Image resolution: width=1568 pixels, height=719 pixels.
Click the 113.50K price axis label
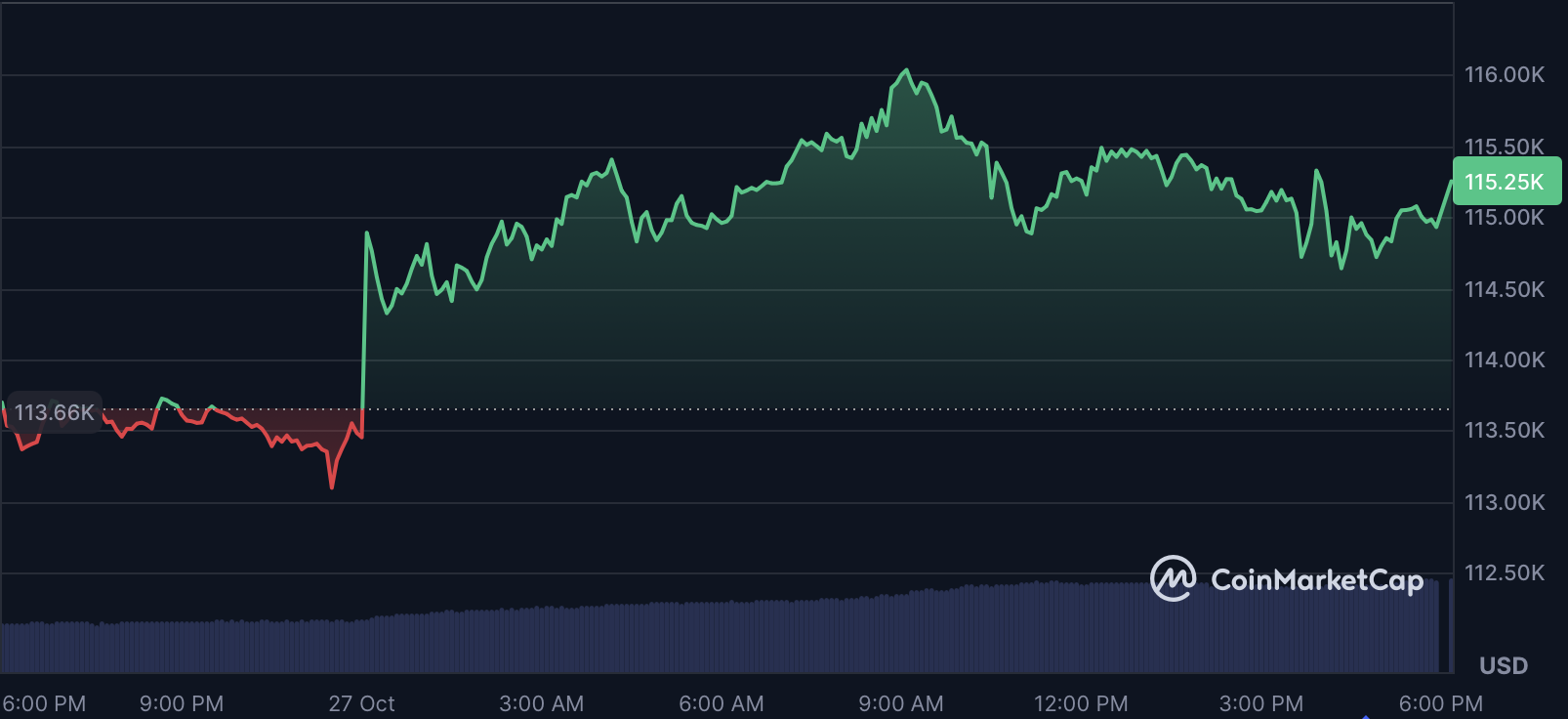pyautogui.click(x=1505, y=430)
